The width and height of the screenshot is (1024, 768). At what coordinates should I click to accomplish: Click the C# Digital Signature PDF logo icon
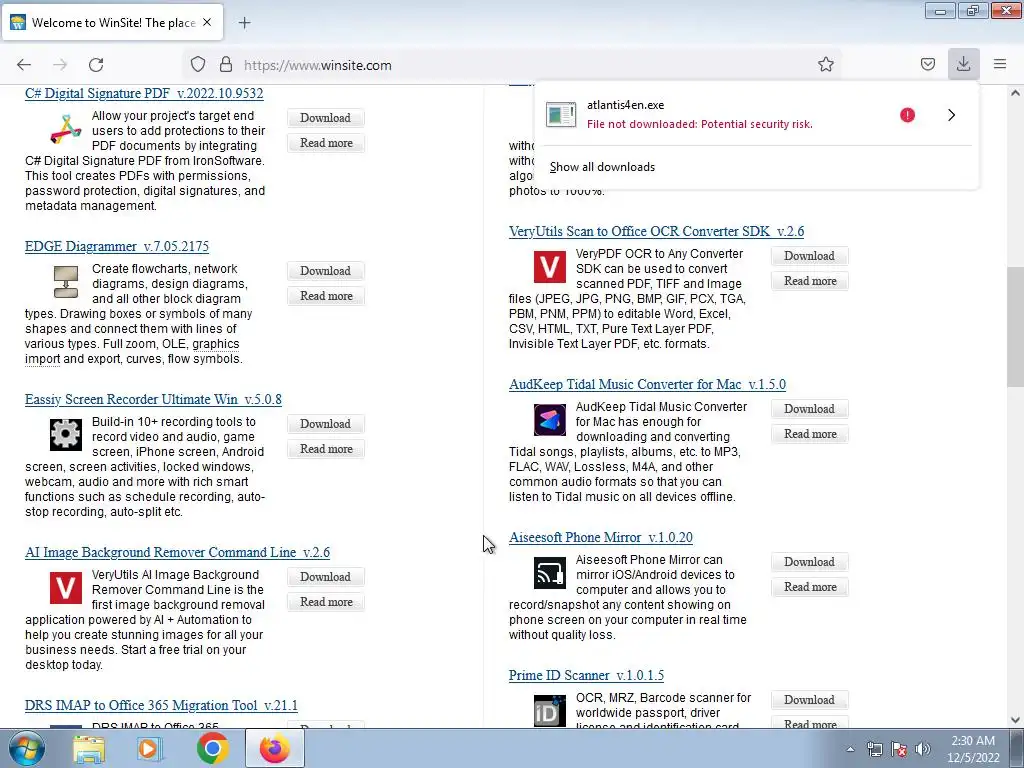66,129
